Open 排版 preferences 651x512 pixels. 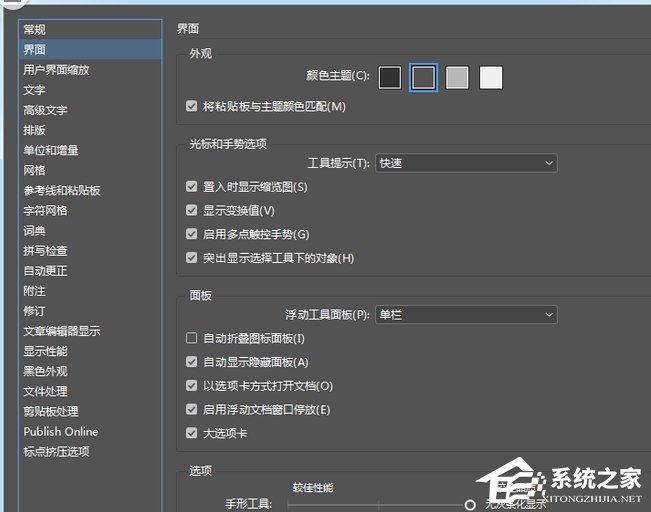[90, 130]
